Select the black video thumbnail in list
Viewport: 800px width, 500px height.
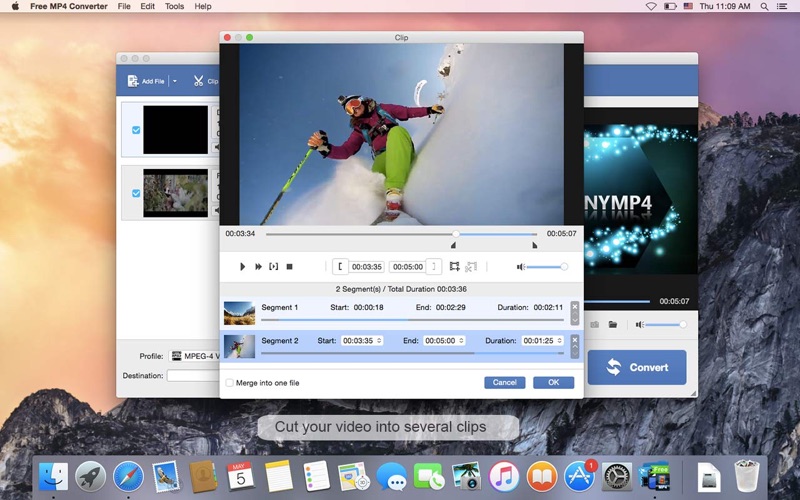click(176, 130)
